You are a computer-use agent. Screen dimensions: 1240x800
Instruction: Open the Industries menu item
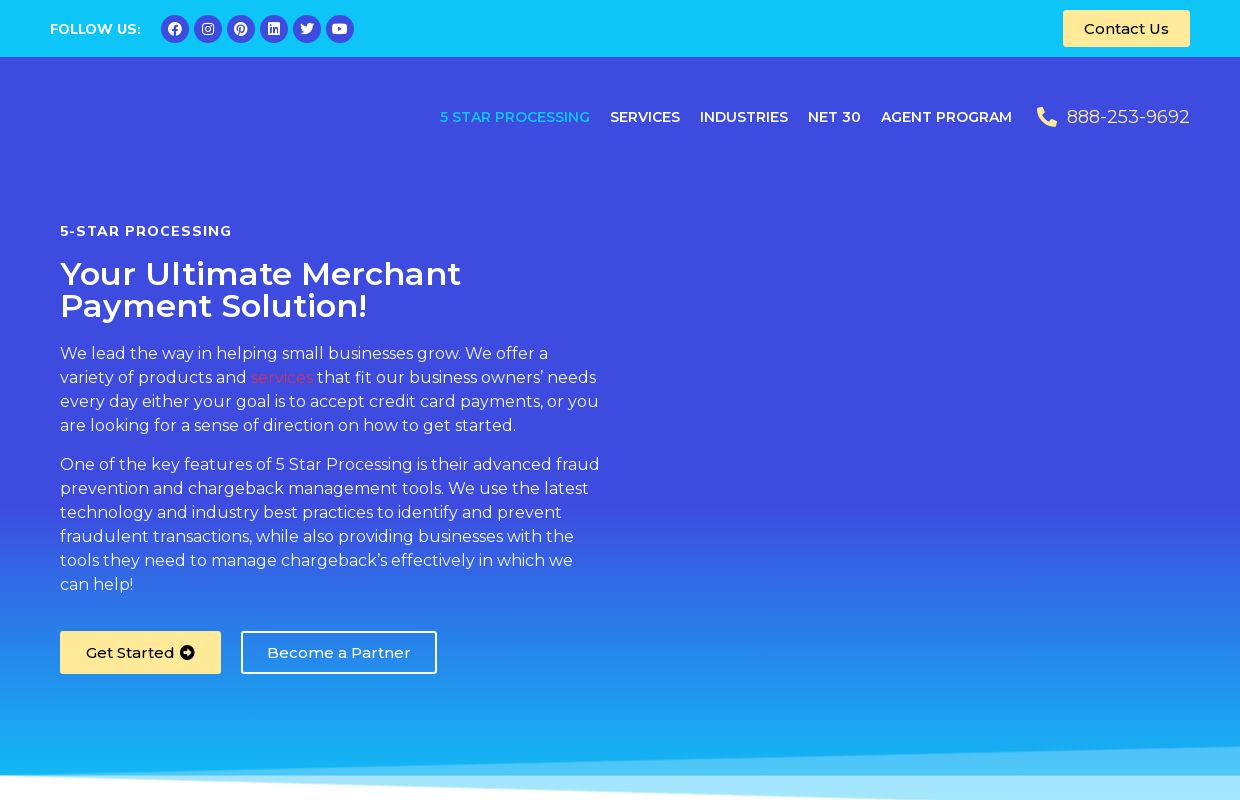[744, 117]
